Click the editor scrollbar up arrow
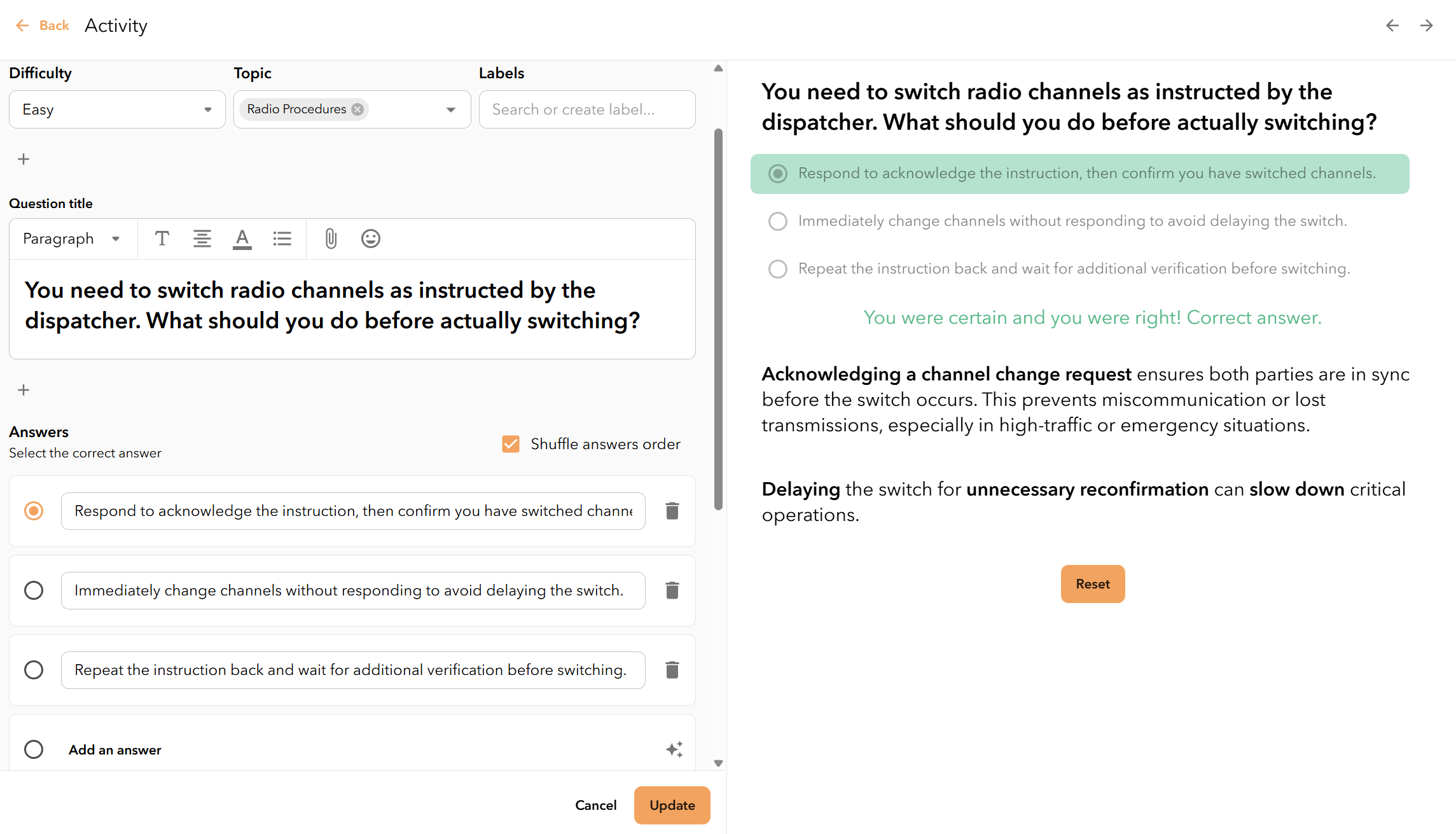Screen dimensions: 1456x834 coord(718,68)
